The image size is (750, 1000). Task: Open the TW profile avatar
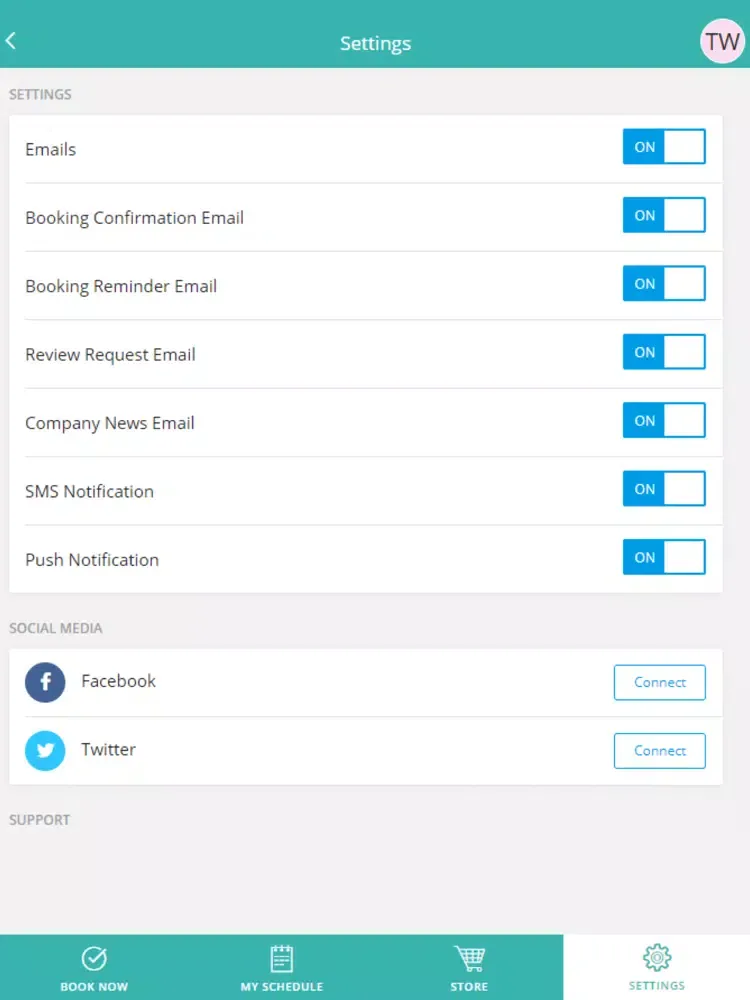tap(723, 41)
